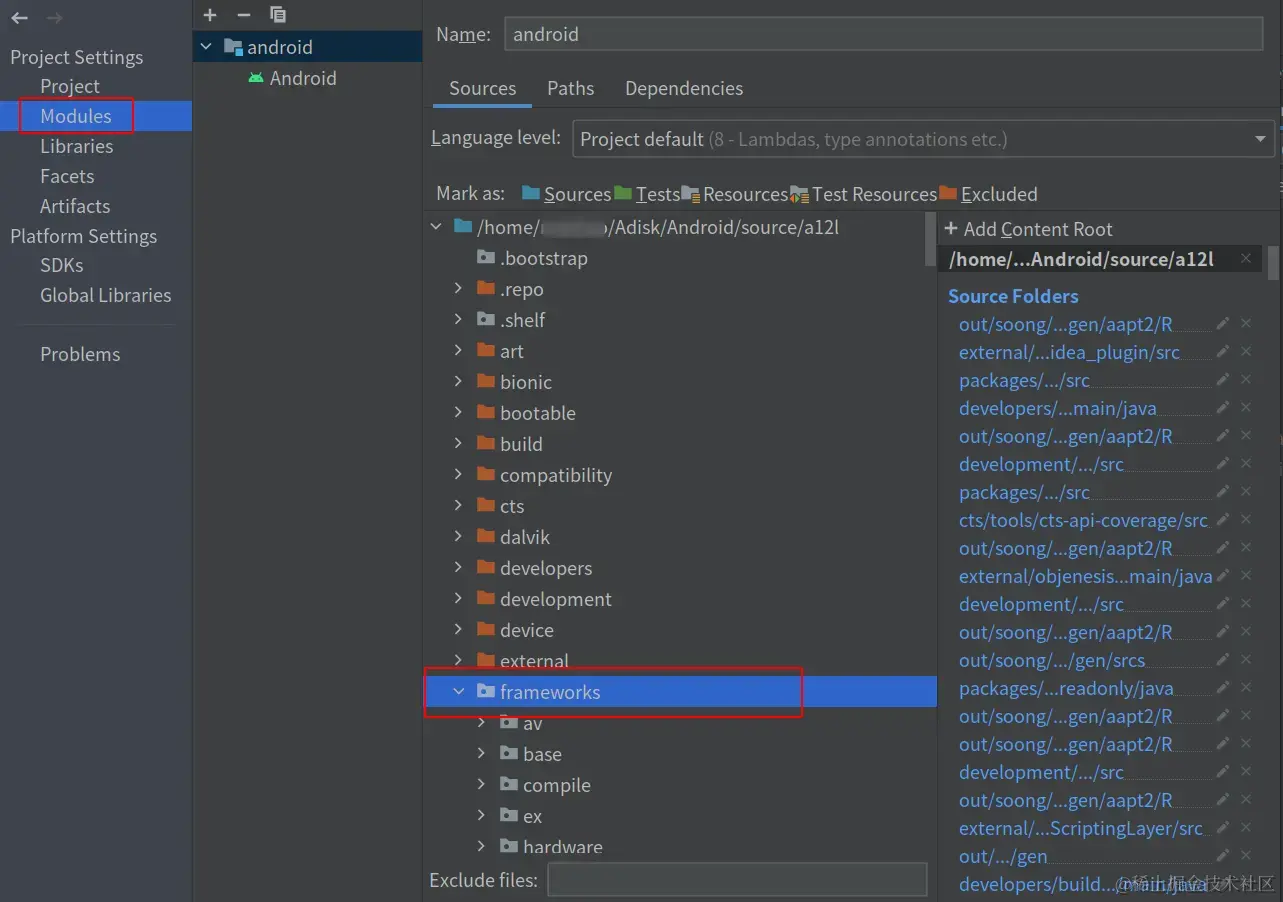Select the dalvik folder row
This screenshot has width=1283, height=902.
[x=680, y=537]
